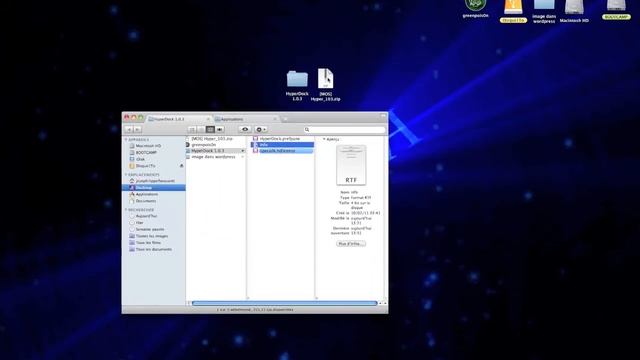This screenshot has height=360, width=640.
Task: Select the greenpois0n desktop icon
Action: (x=476, y=9)
